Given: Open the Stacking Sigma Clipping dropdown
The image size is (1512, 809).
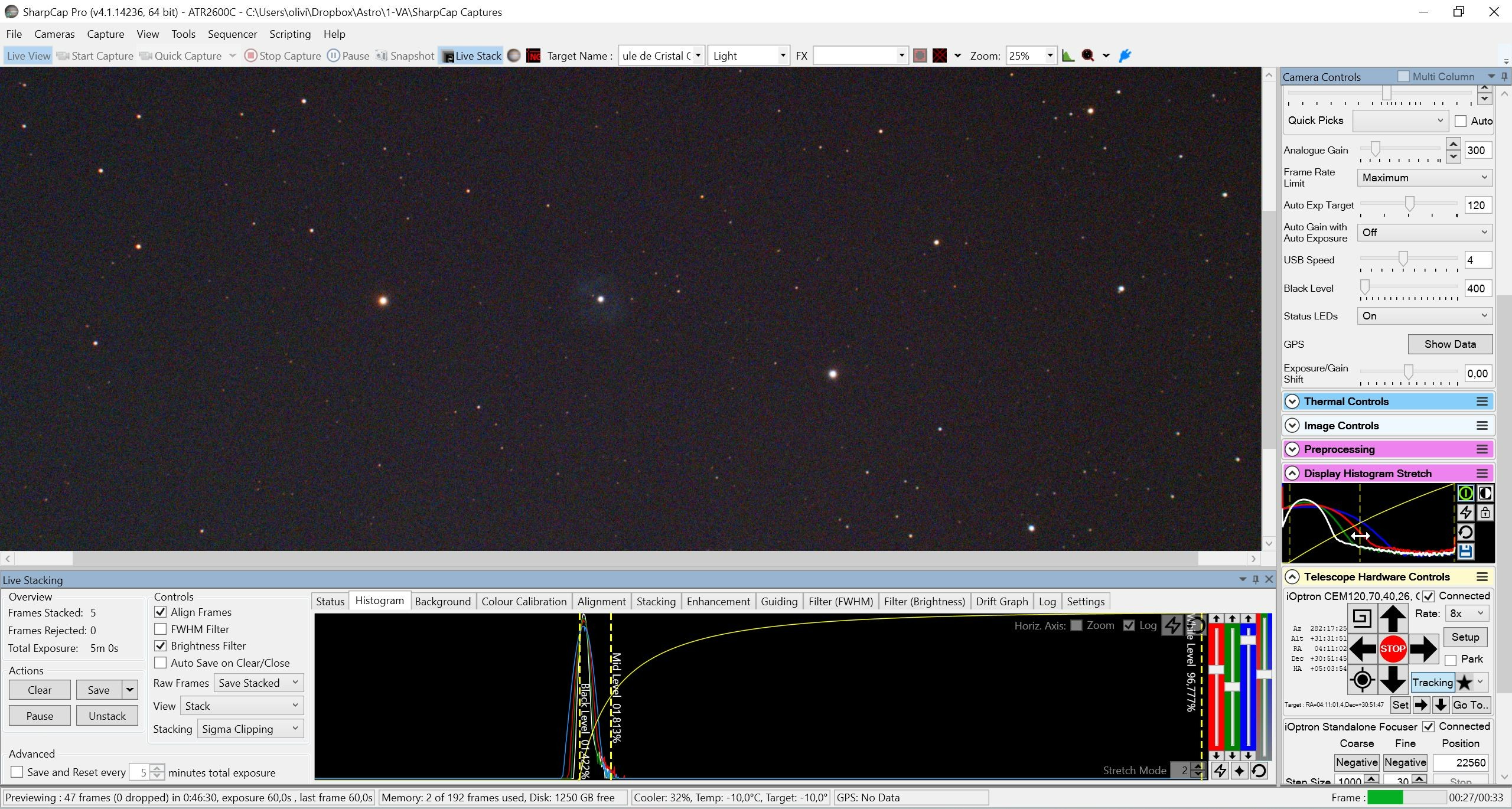Looking at the screenshot, I should (250, 729).
